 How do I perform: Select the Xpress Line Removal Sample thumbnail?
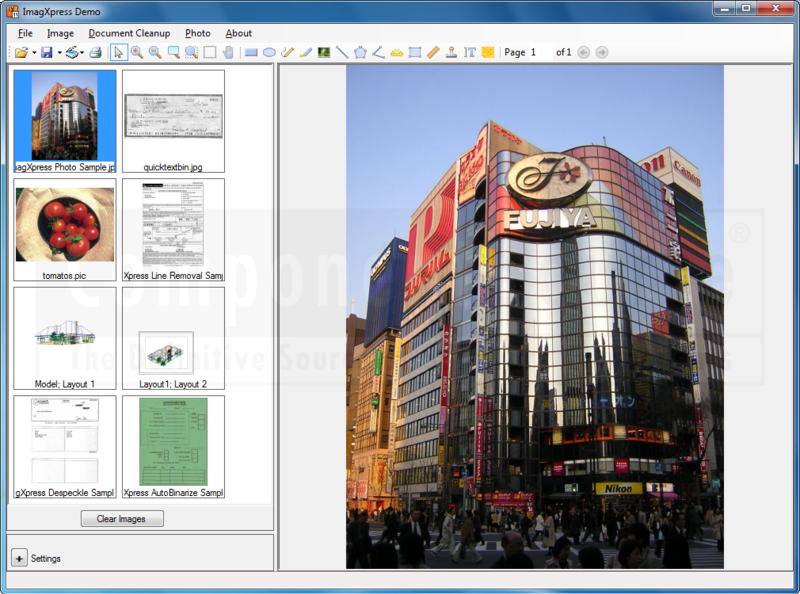click(173, 230)
